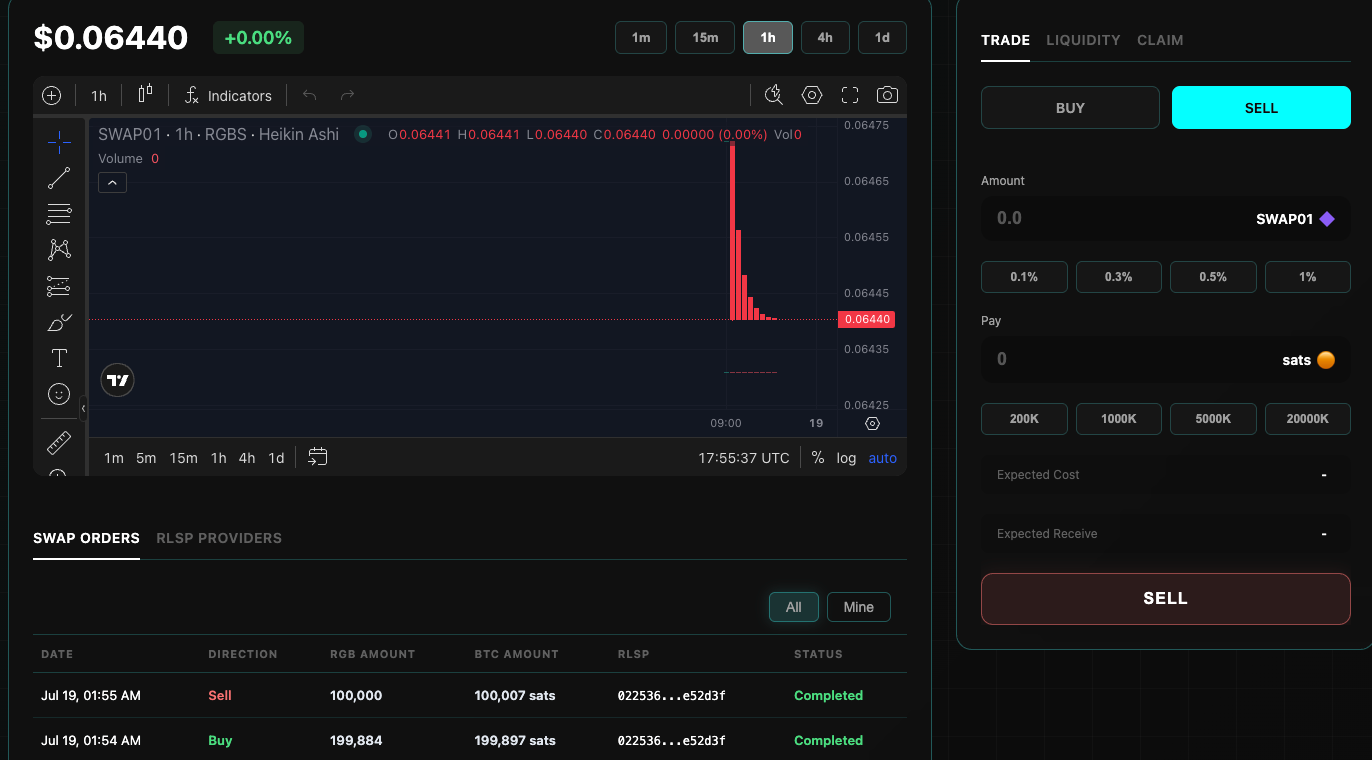This screenshot has height=760, width=1372.
Task: Open chart settings hexagon icon
Action: pyautogui.click(x=812, y=95)
